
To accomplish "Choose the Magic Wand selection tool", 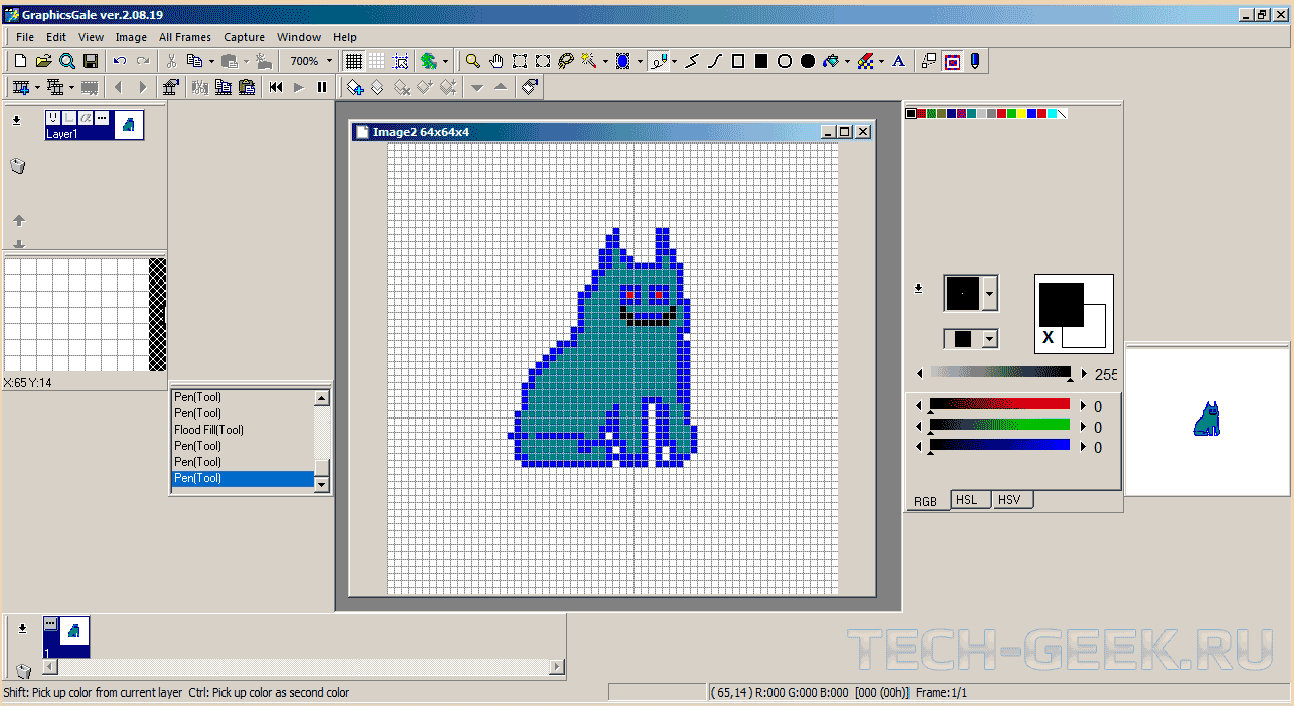I will [x=589, y=61].
